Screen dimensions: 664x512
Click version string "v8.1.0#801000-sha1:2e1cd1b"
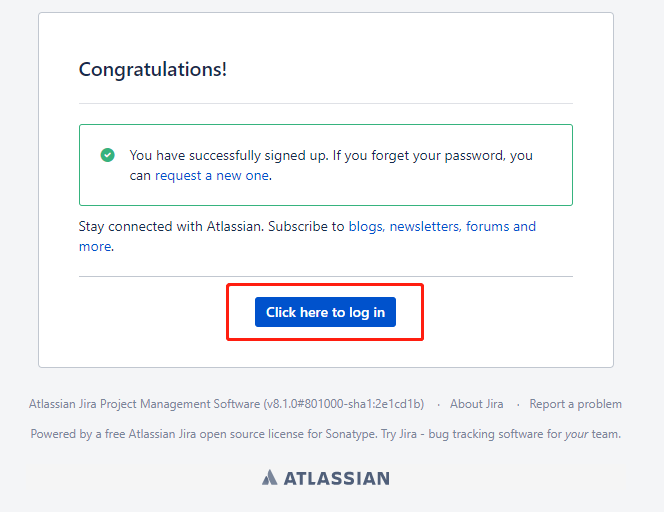click(x=344, y=404)
